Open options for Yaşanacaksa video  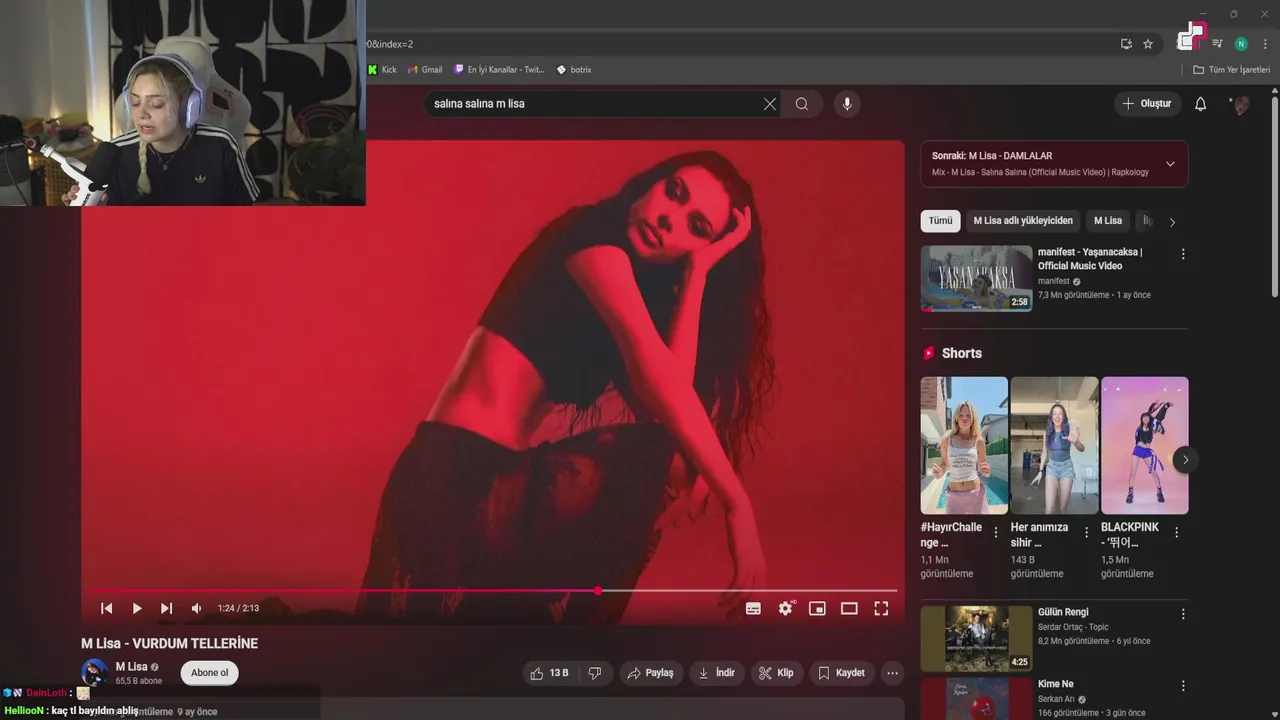coord(1183,254)
